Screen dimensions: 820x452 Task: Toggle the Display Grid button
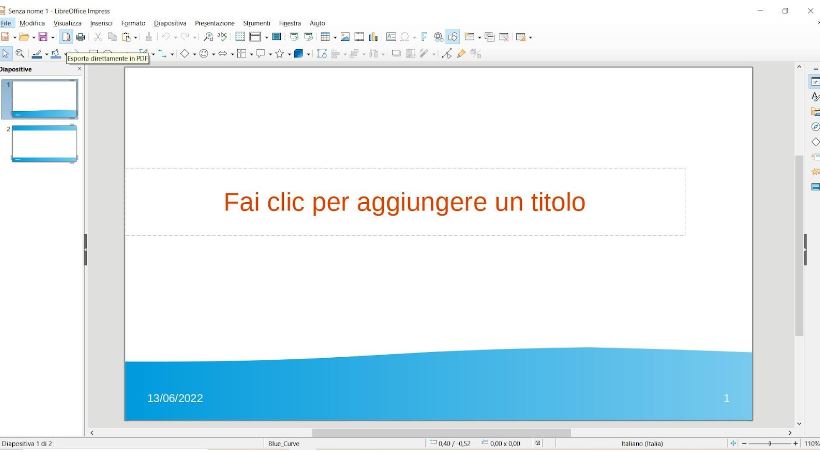[240, 37]
